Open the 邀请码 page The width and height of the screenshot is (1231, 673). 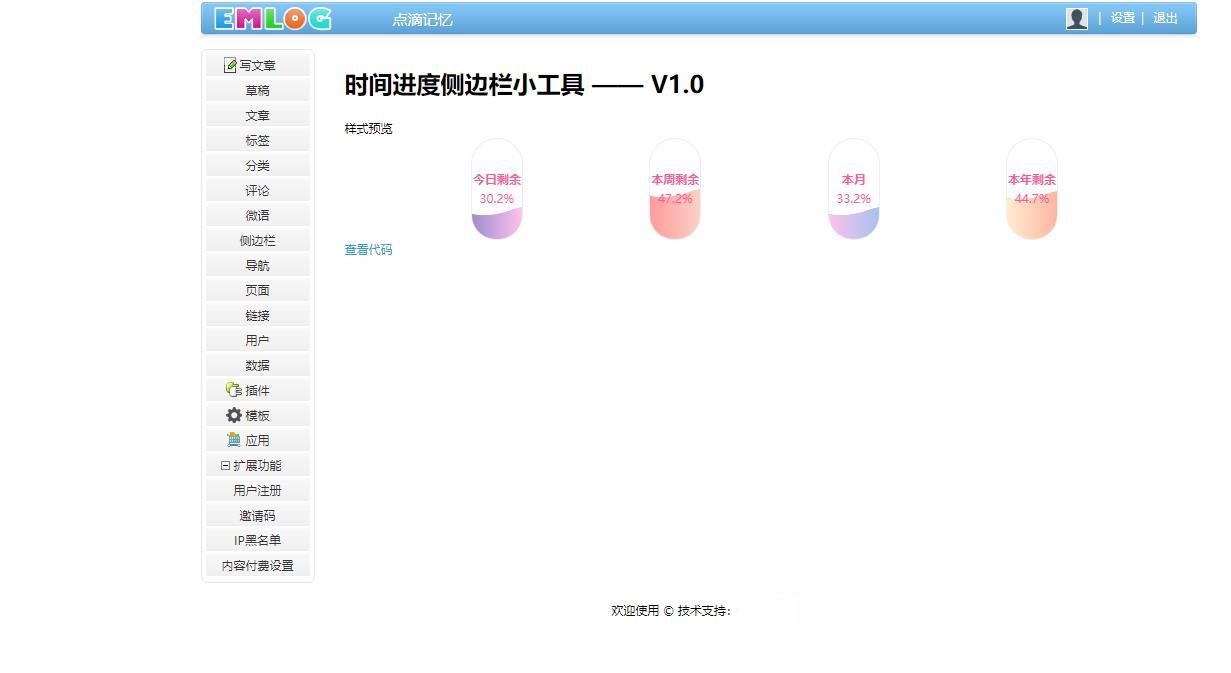coord(257,515)
